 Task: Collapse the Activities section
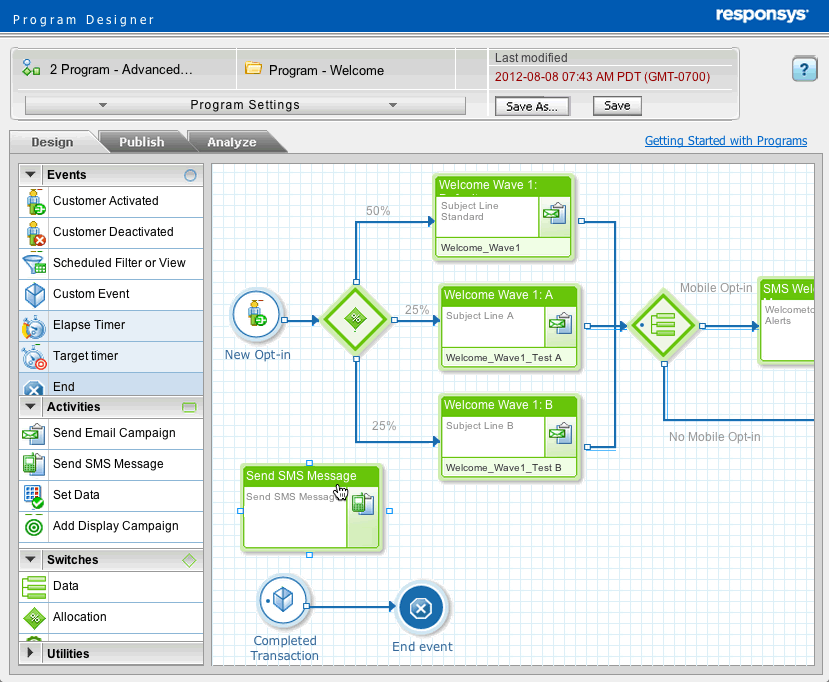31,407
